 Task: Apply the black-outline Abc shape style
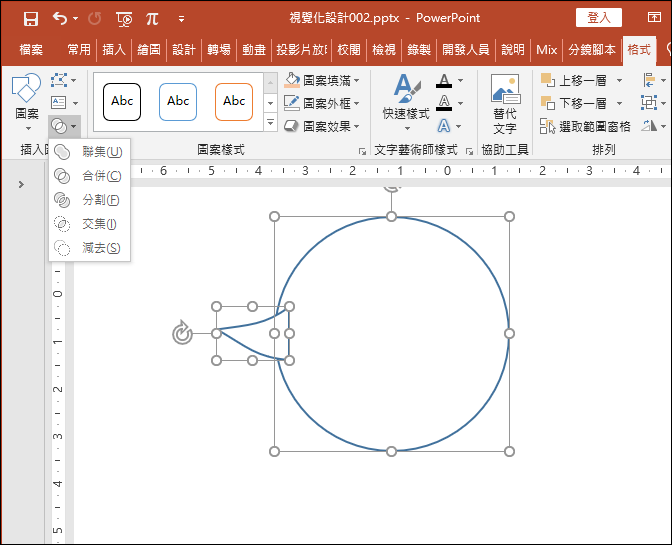click(x=122, y=102)
